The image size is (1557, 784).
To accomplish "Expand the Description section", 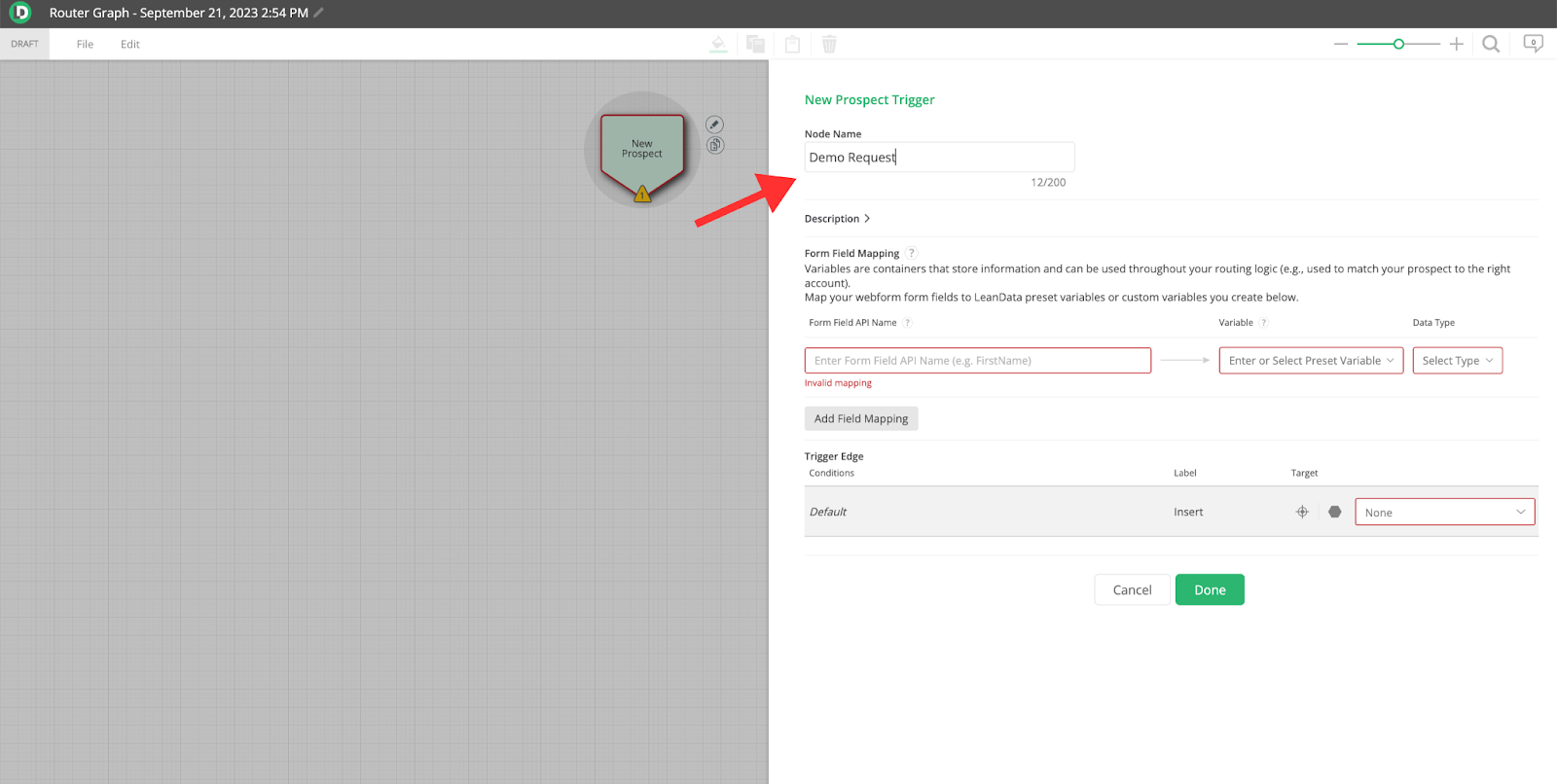I will point(837,219).
